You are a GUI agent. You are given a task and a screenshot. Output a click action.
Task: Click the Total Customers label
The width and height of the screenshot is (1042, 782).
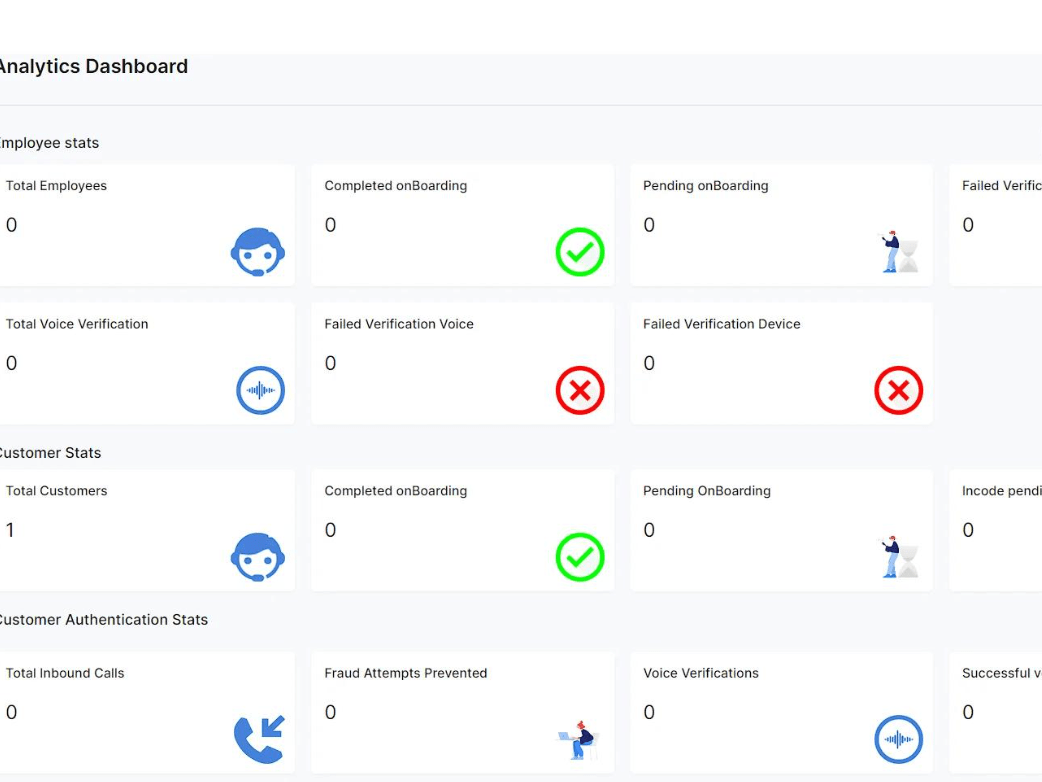(x=56, y=490)
